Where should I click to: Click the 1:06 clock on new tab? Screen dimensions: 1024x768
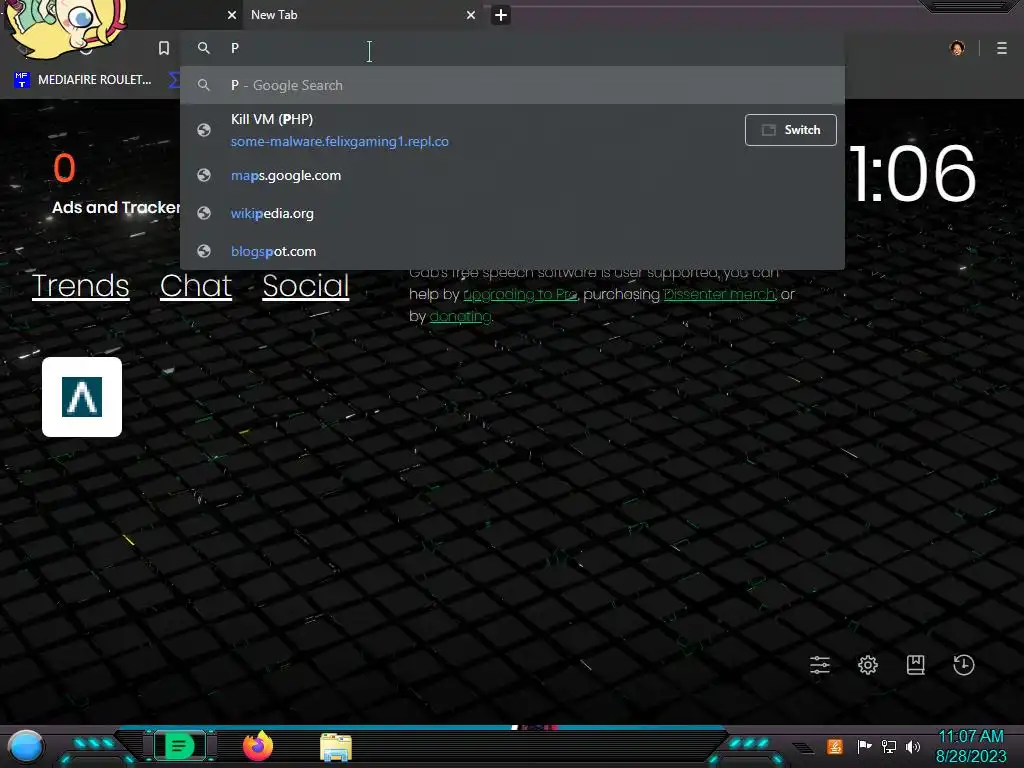[912, 174]
